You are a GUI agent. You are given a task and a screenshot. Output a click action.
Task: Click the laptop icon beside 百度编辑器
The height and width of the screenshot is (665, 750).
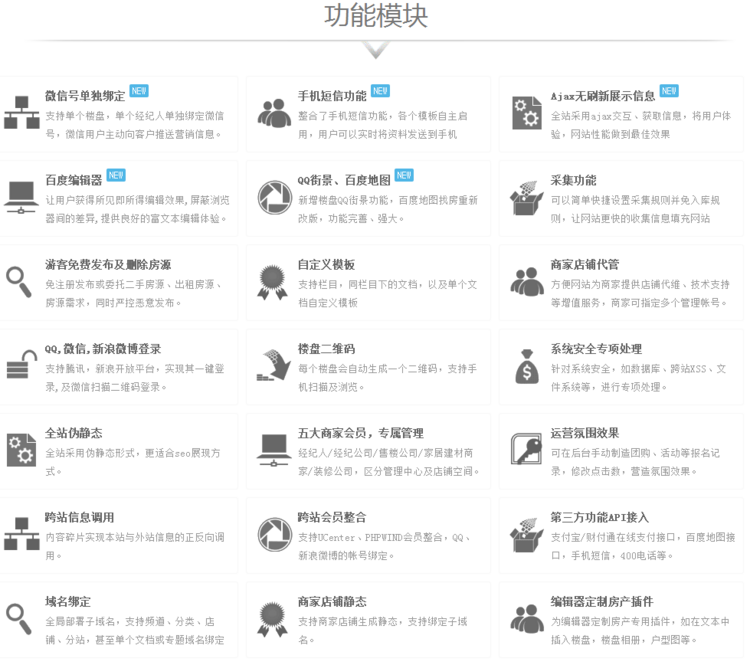click(x=22, y=198)
